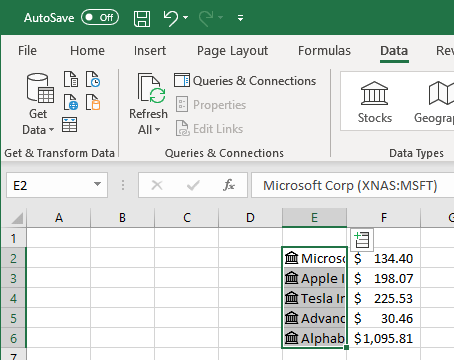Select the cell showing 30.46
Viewport: 454px width, 360px height.
click(384, 318)
